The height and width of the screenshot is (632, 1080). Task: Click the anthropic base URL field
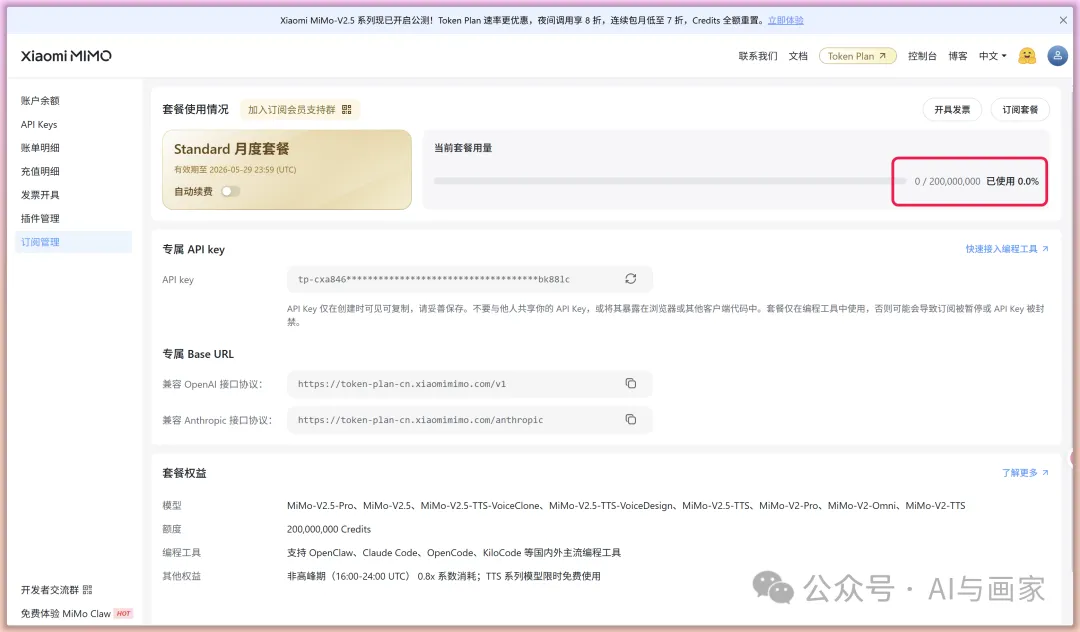(x=470, y=420)
